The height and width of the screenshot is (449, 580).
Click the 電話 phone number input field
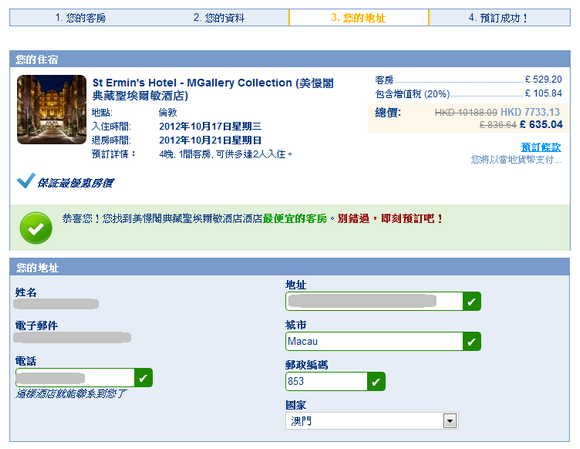(x=75, y=378)
